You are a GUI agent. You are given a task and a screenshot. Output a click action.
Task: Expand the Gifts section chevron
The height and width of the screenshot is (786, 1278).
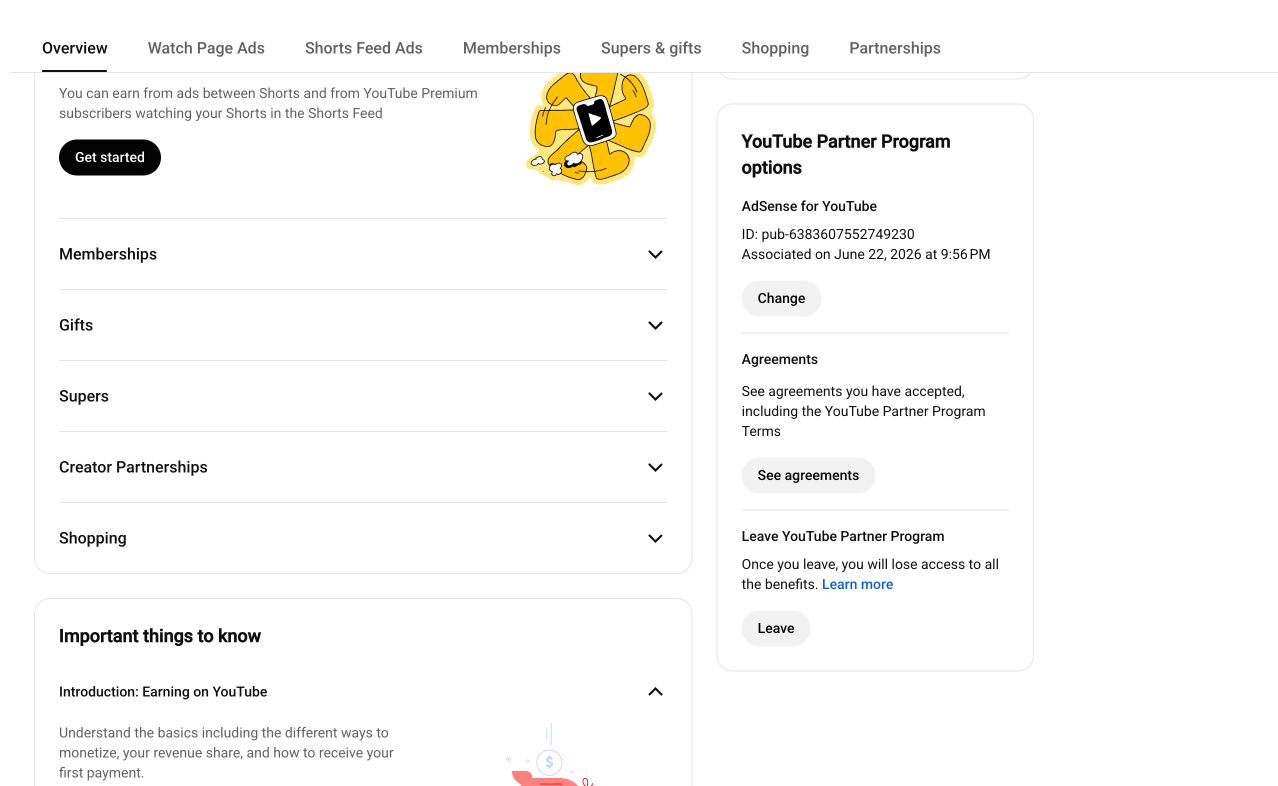coord(655,325)
